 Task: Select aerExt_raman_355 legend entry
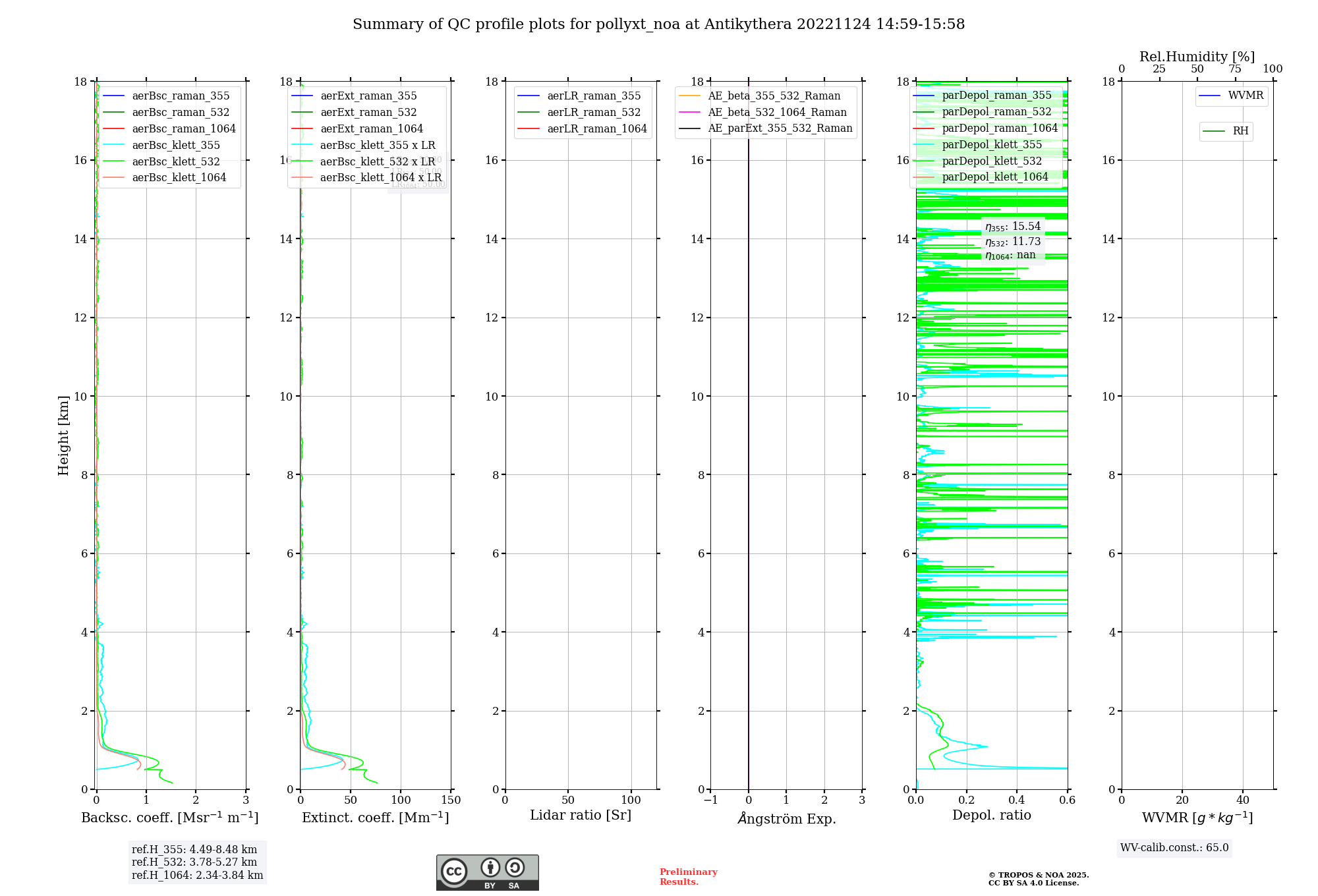point(355,96)
